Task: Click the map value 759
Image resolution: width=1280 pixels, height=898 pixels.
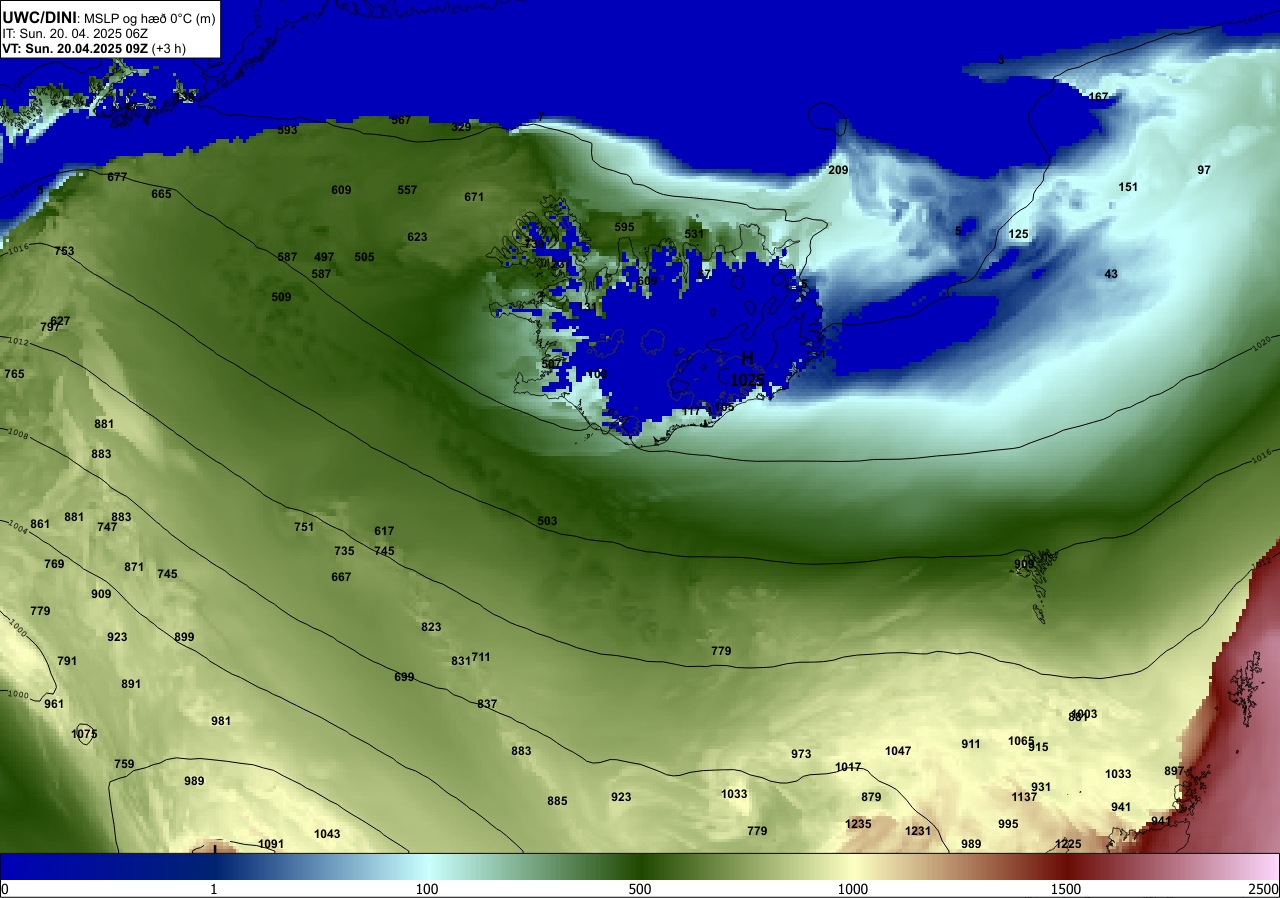Action: [124, 764]
